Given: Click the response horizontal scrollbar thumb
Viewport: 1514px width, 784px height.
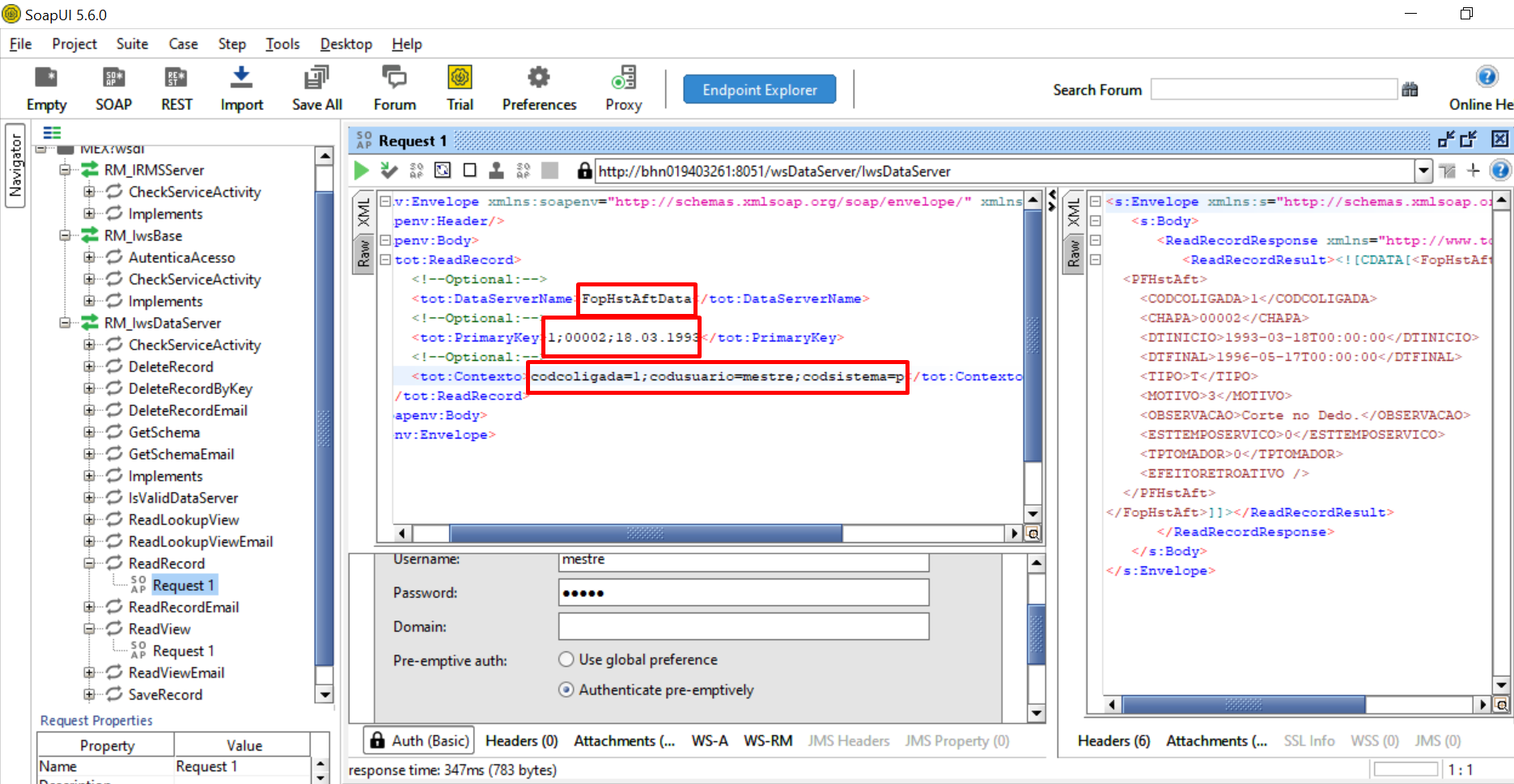Looking at the screenshot, I should click(x=1244, y=705).
